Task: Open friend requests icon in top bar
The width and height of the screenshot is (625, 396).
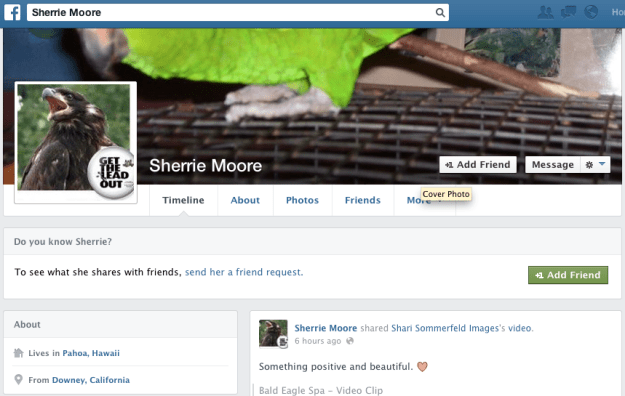Action: (x=545, y=12)
